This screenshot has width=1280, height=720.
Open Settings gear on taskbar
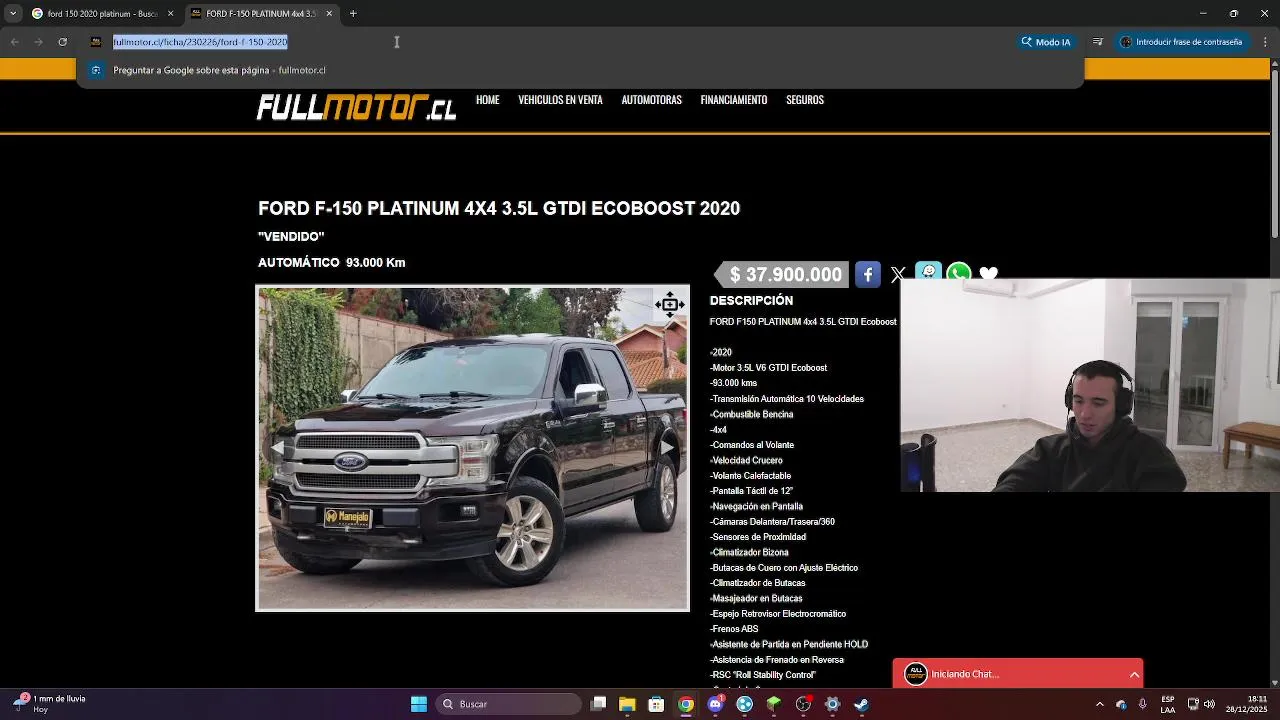point(832,704)
